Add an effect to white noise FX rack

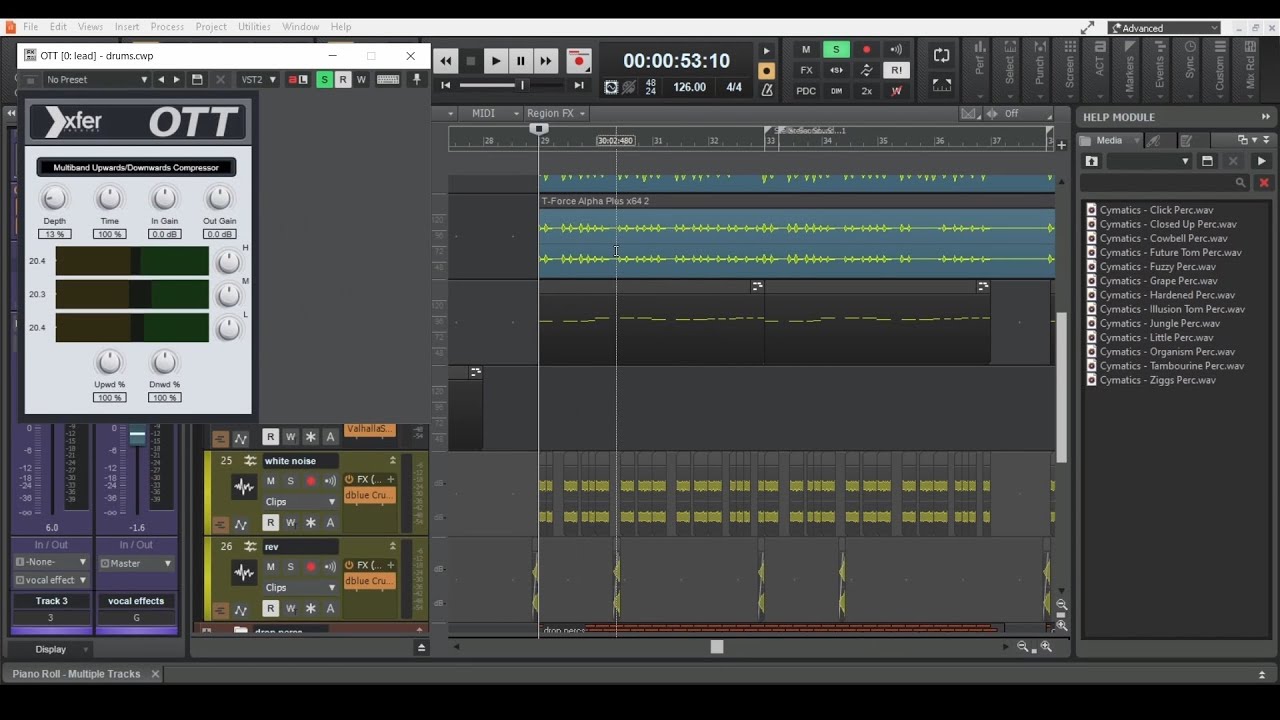(x=391, y=480)
